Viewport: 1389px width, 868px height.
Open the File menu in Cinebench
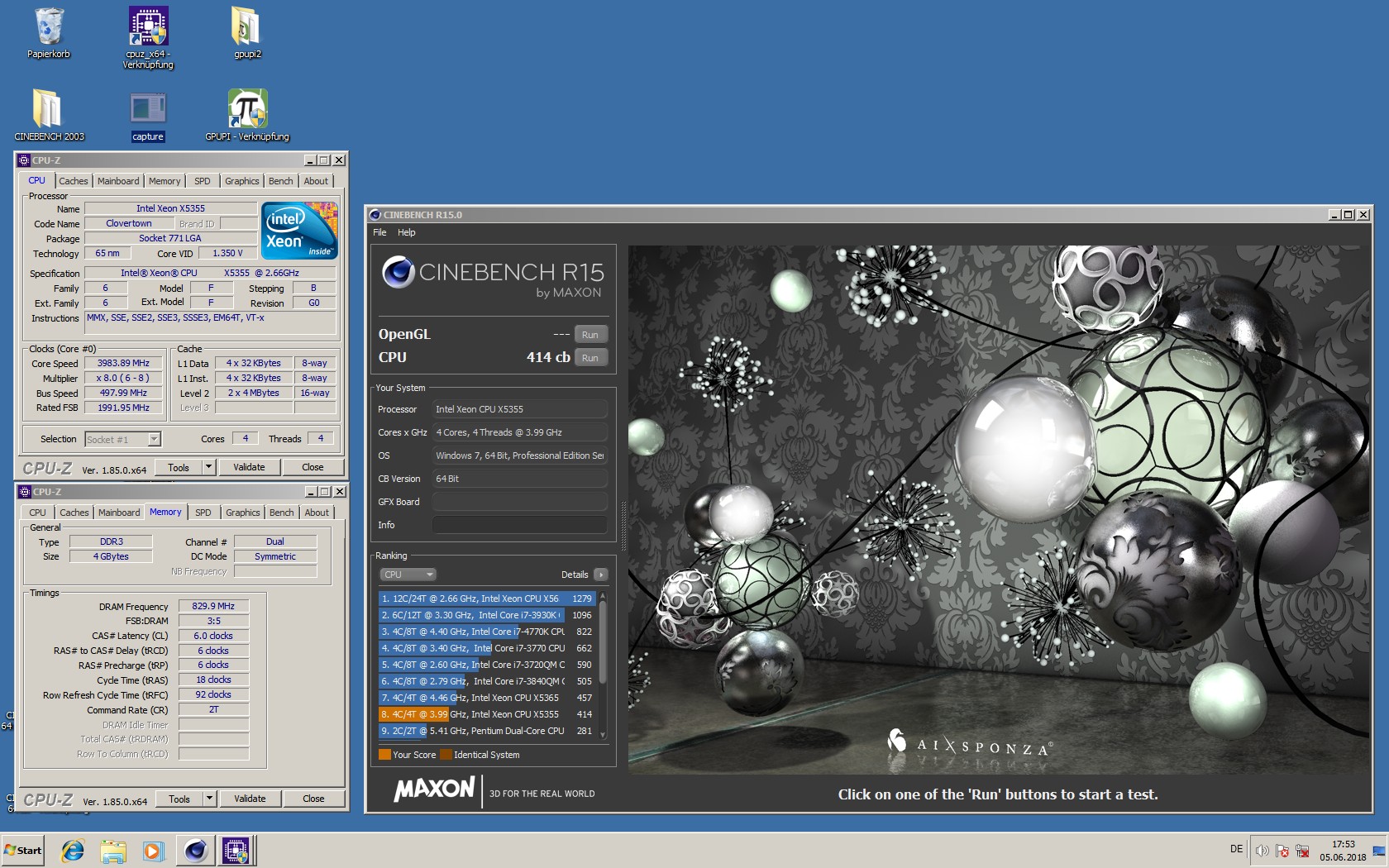(379, 232)
